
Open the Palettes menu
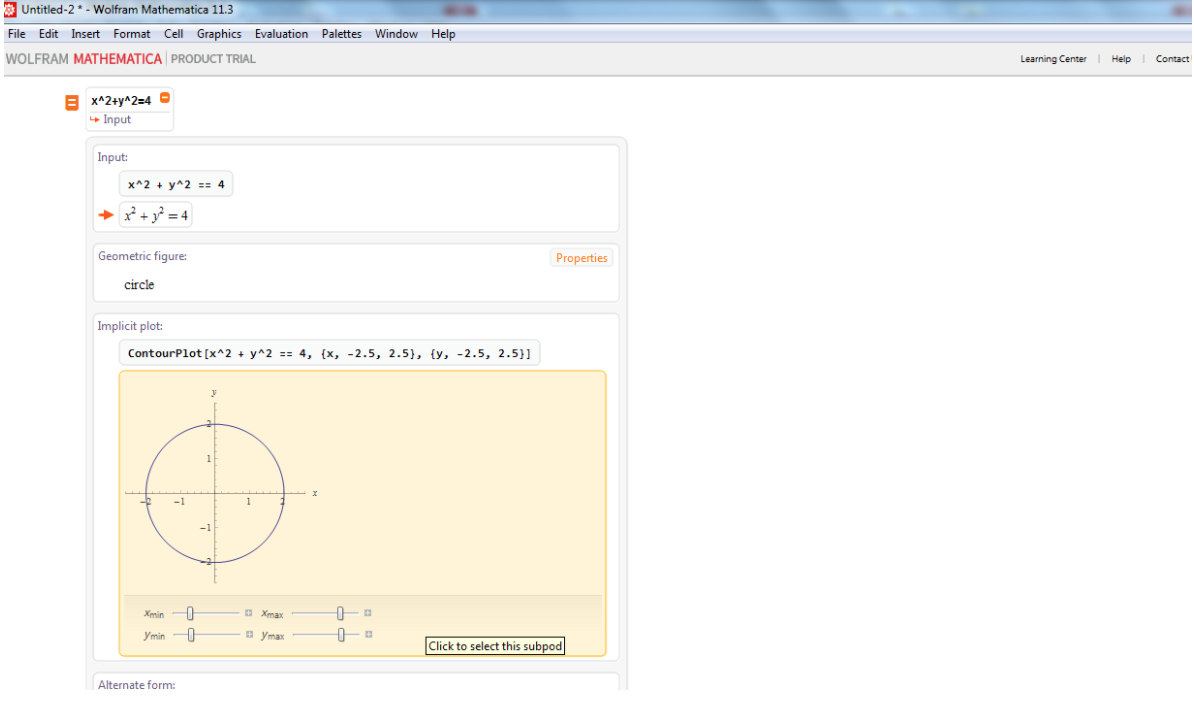(x=341, y=34)
